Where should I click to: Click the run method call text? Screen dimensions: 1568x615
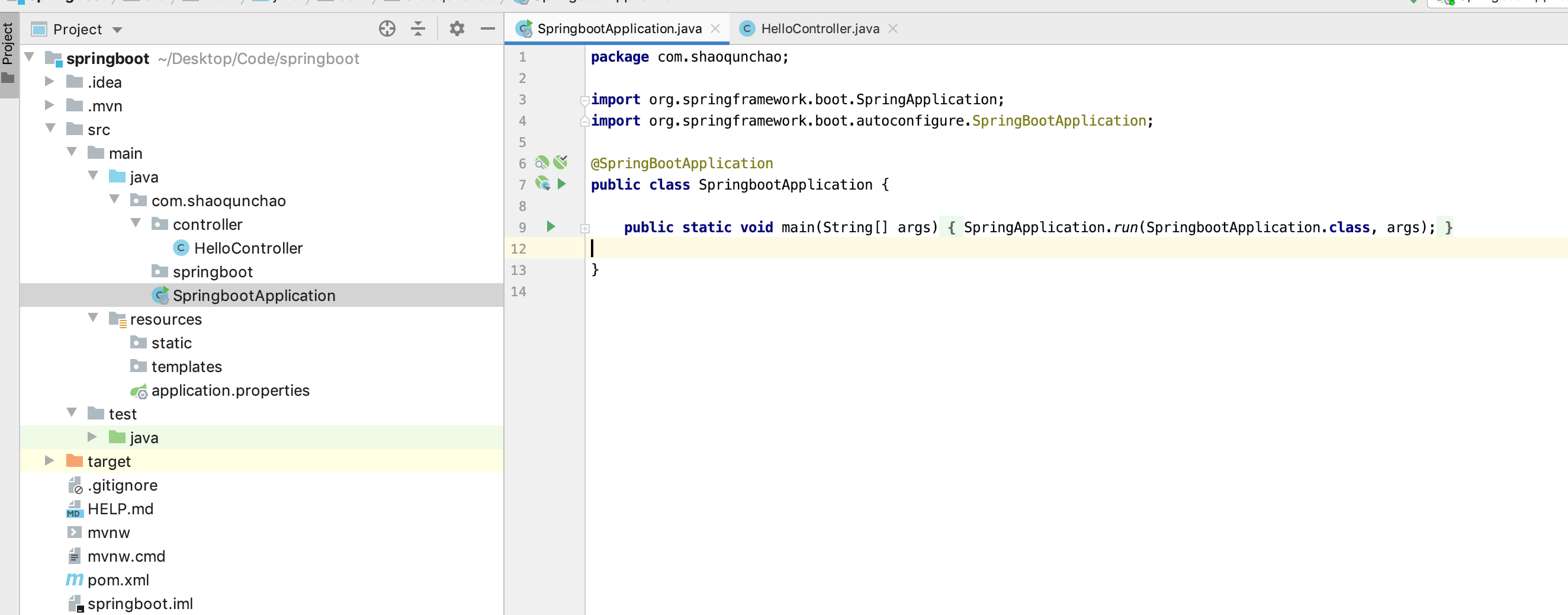pos(1125,228)
